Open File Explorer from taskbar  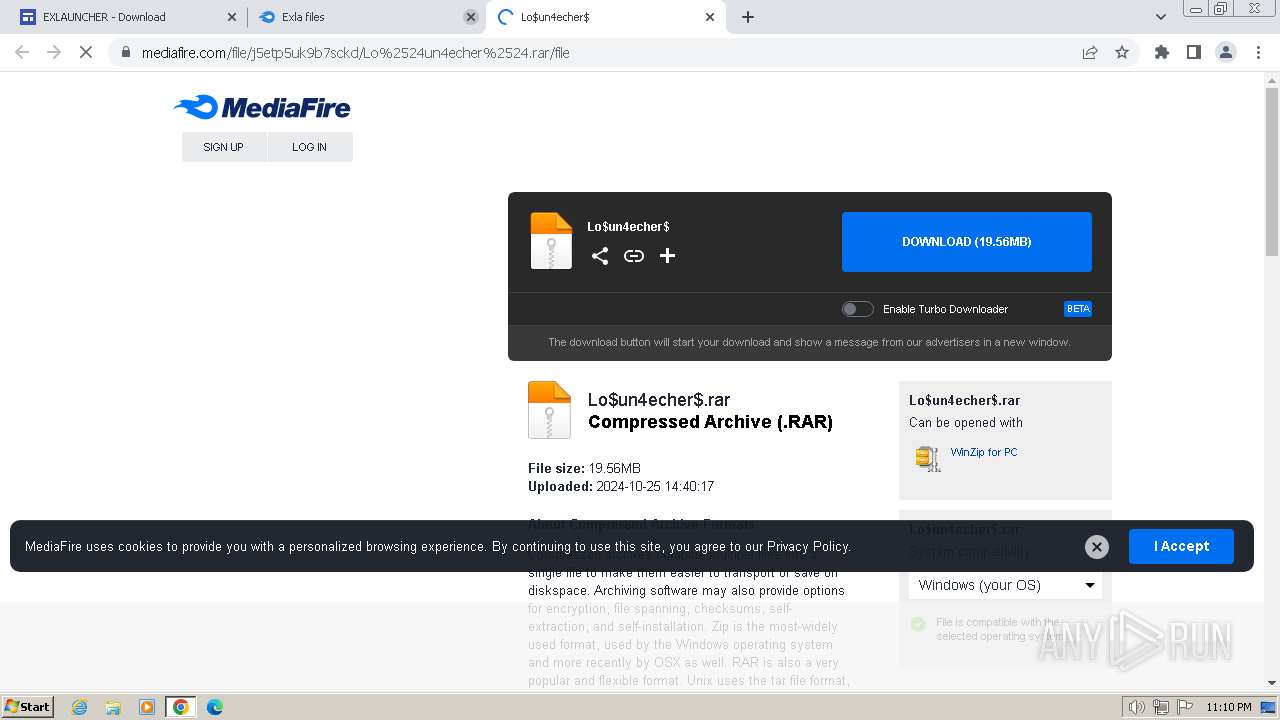click(x=113, y=707)
